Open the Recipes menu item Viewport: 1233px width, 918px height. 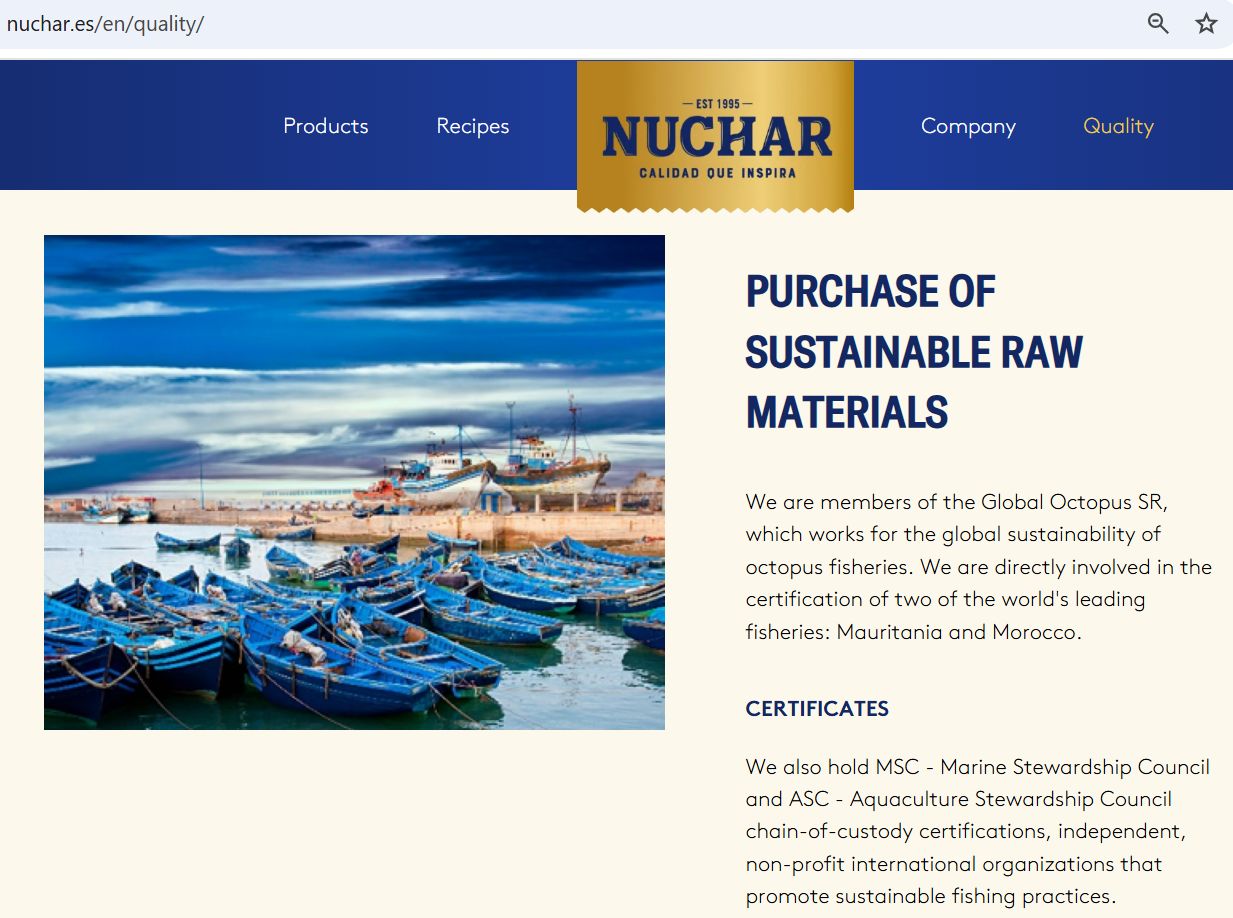point(473,126)
